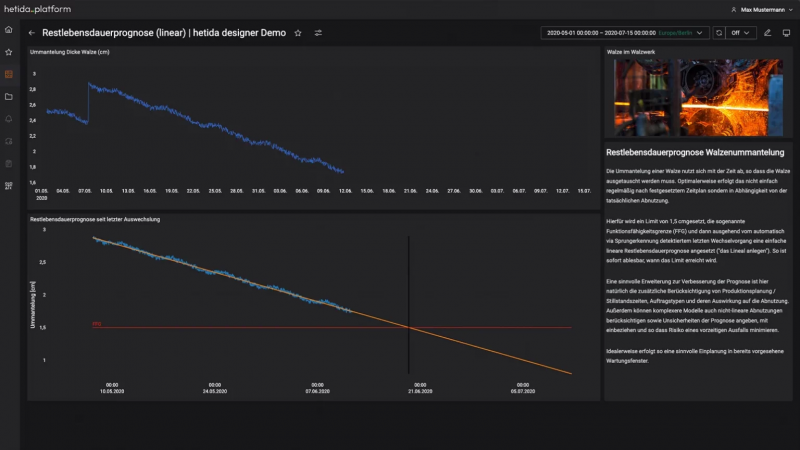Open notifications bell in sidebar
The width and height of the screenshot is (800, 450).
(9, 119)
